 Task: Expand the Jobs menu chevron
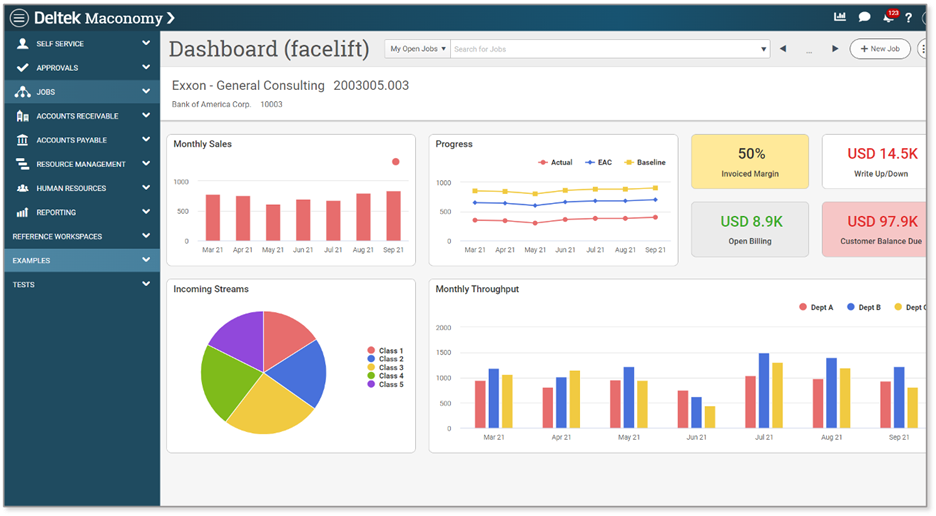146,91
